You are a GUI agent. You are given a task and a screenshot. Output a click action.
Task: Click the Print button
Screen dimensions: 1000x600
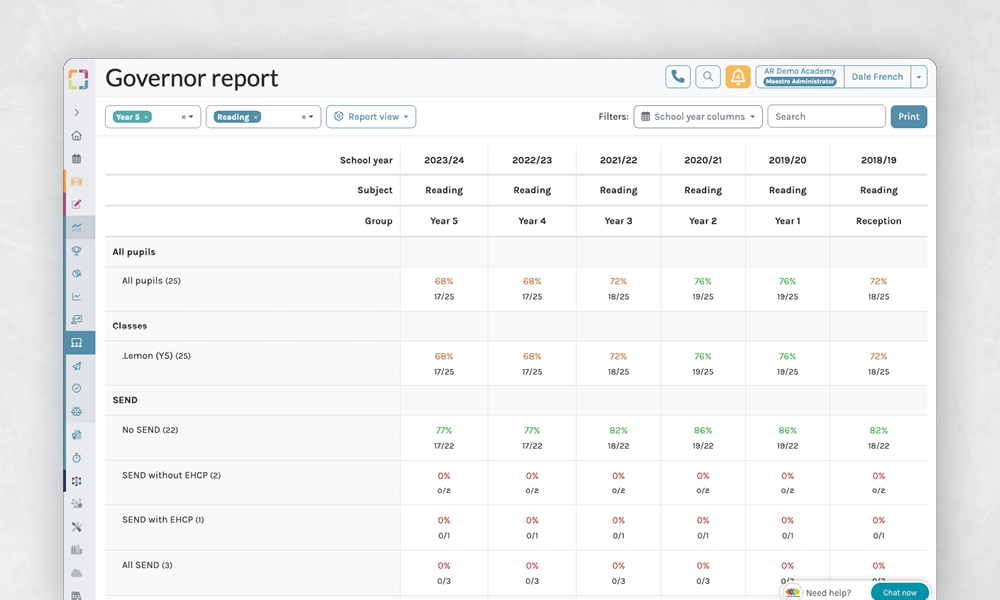[x=908, y=117]
